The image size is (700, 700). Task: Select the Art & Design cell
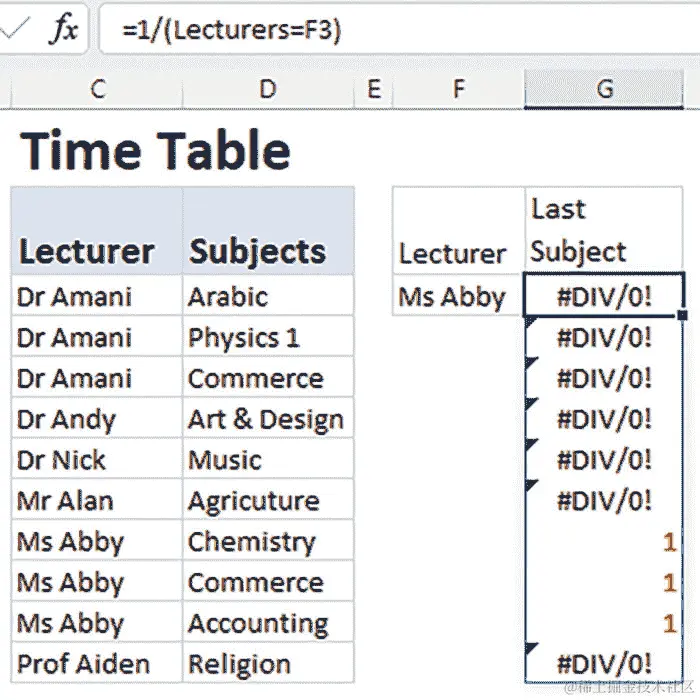266,419
